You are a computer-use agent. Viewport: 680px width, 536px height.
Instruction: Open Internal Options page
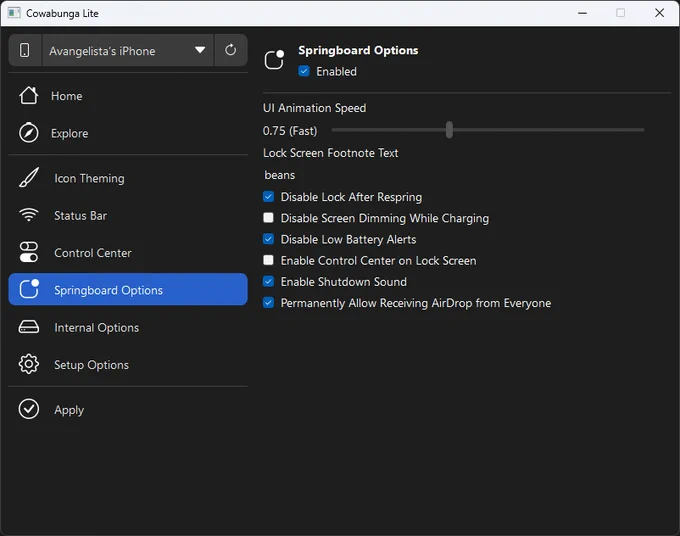[128, 327]
